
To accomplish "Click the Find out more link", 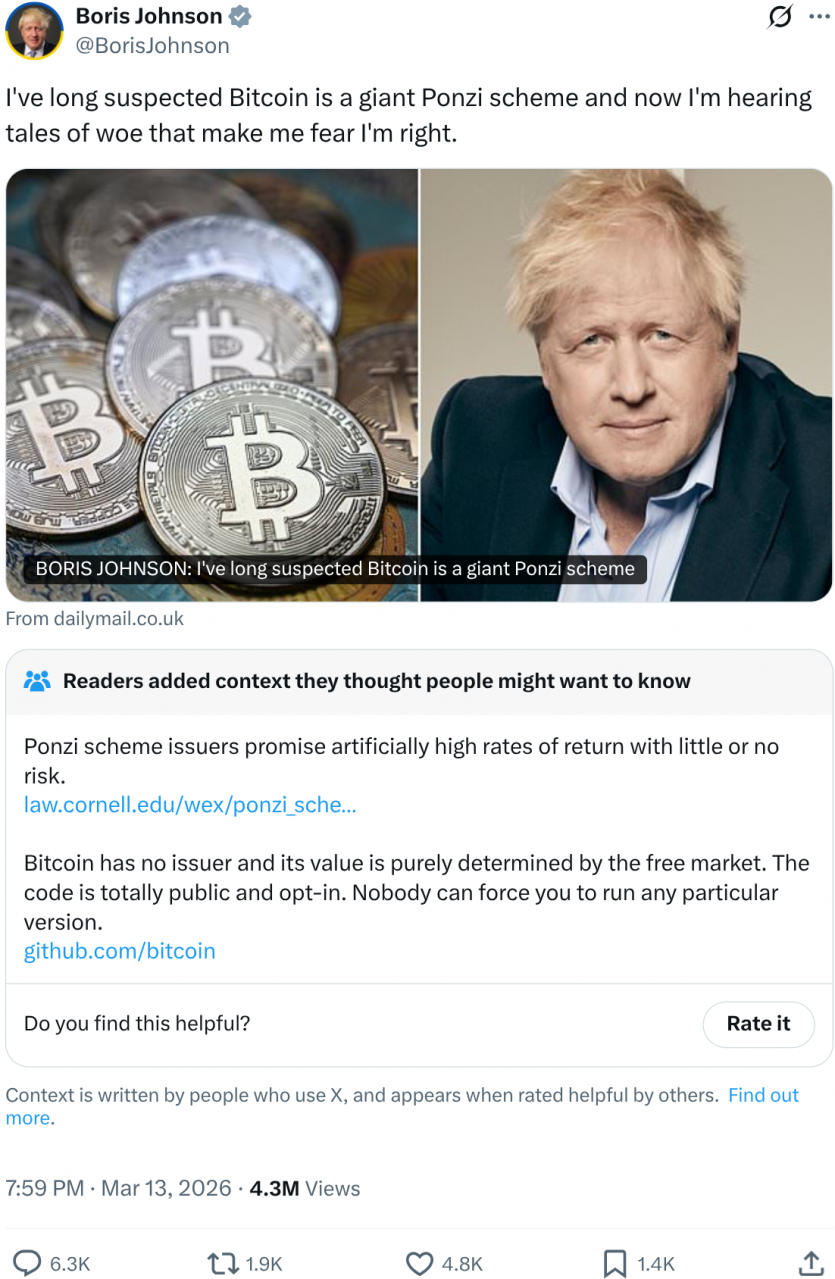I will 402,1106.
